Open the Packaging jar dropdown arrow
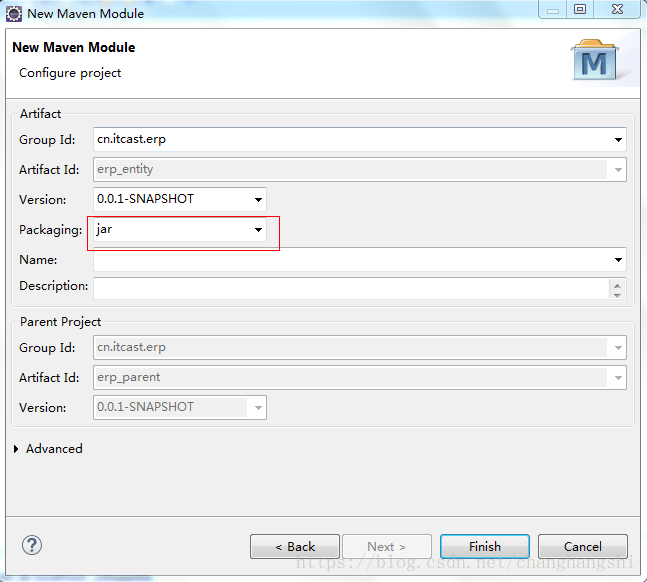647x582 pixels. (x=258, y=229)
